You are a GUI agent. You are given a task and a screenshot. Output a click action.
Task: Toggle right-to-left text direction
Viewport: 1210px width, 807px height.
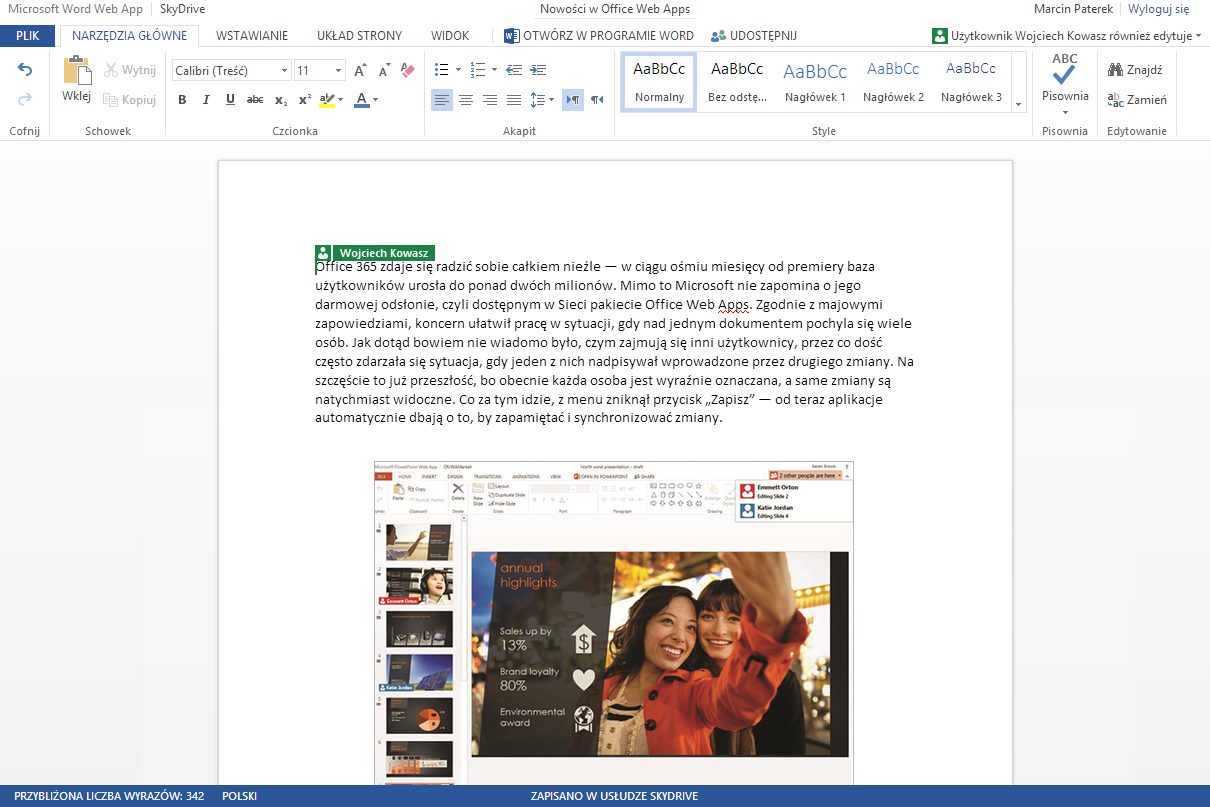[597, 99]
